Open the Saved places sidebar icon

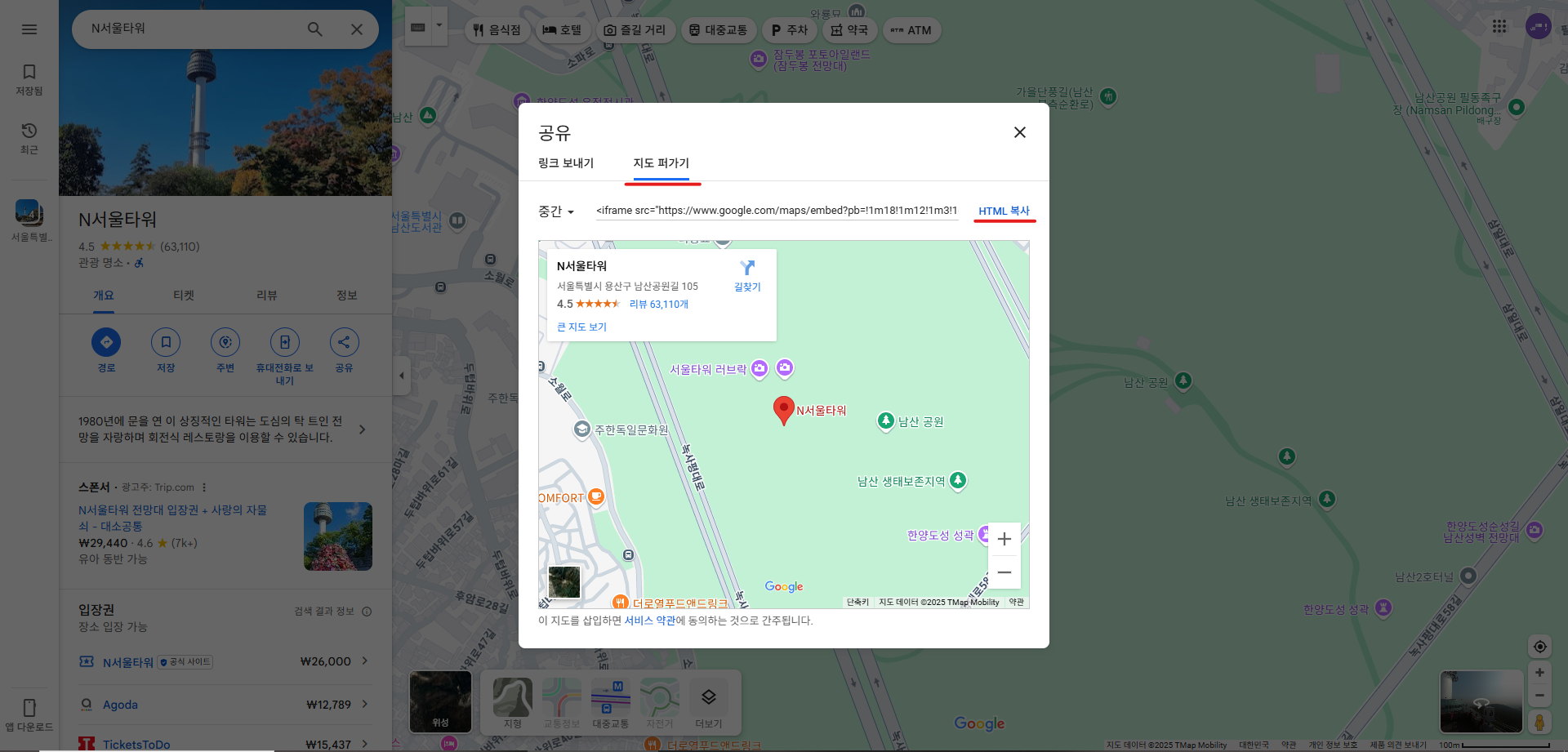[29, 79]
